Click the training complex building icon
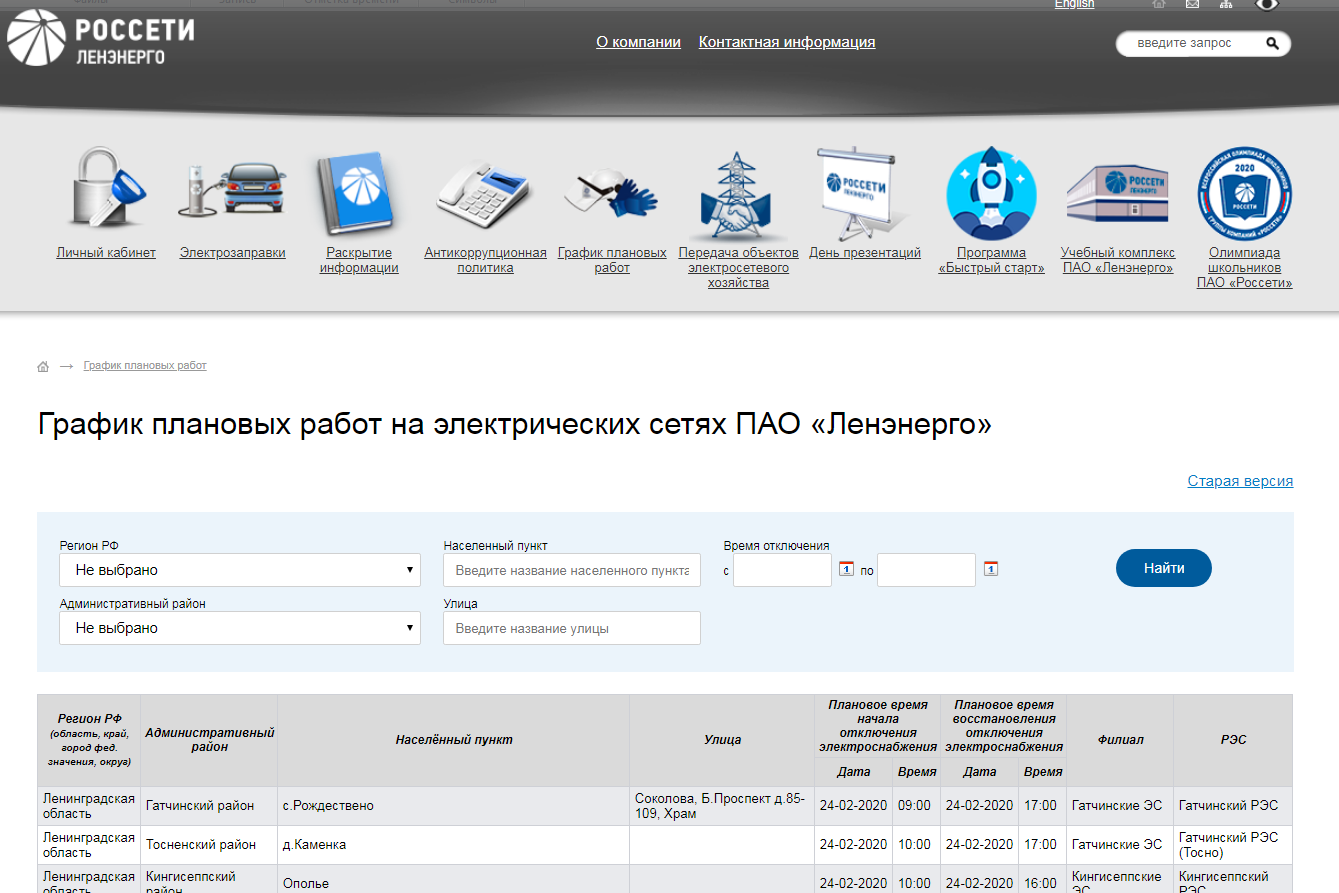 pyautogui.click(x=1117, y=192)
